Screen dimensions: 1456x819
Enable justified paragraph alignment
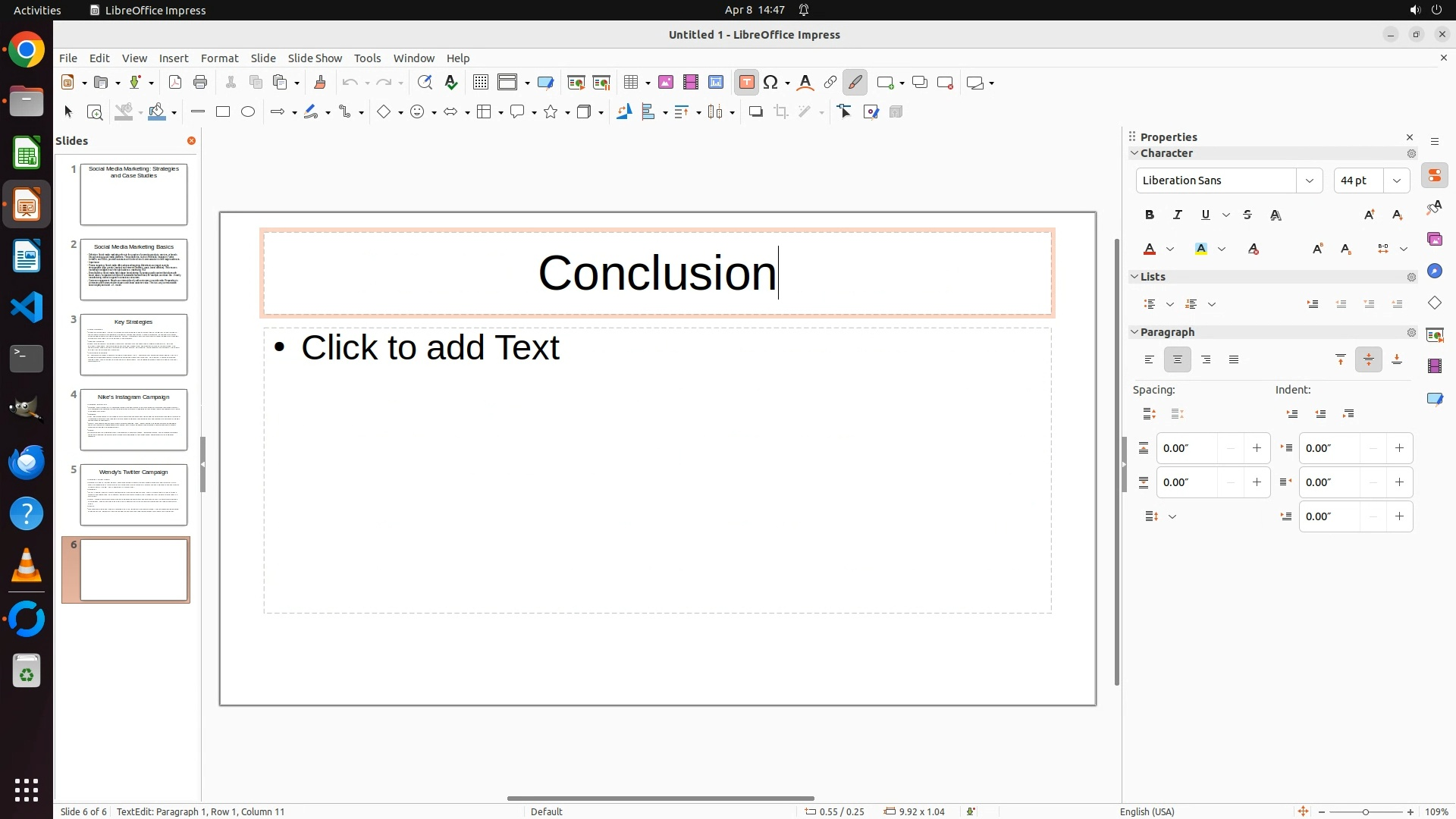coord(1234,360)
